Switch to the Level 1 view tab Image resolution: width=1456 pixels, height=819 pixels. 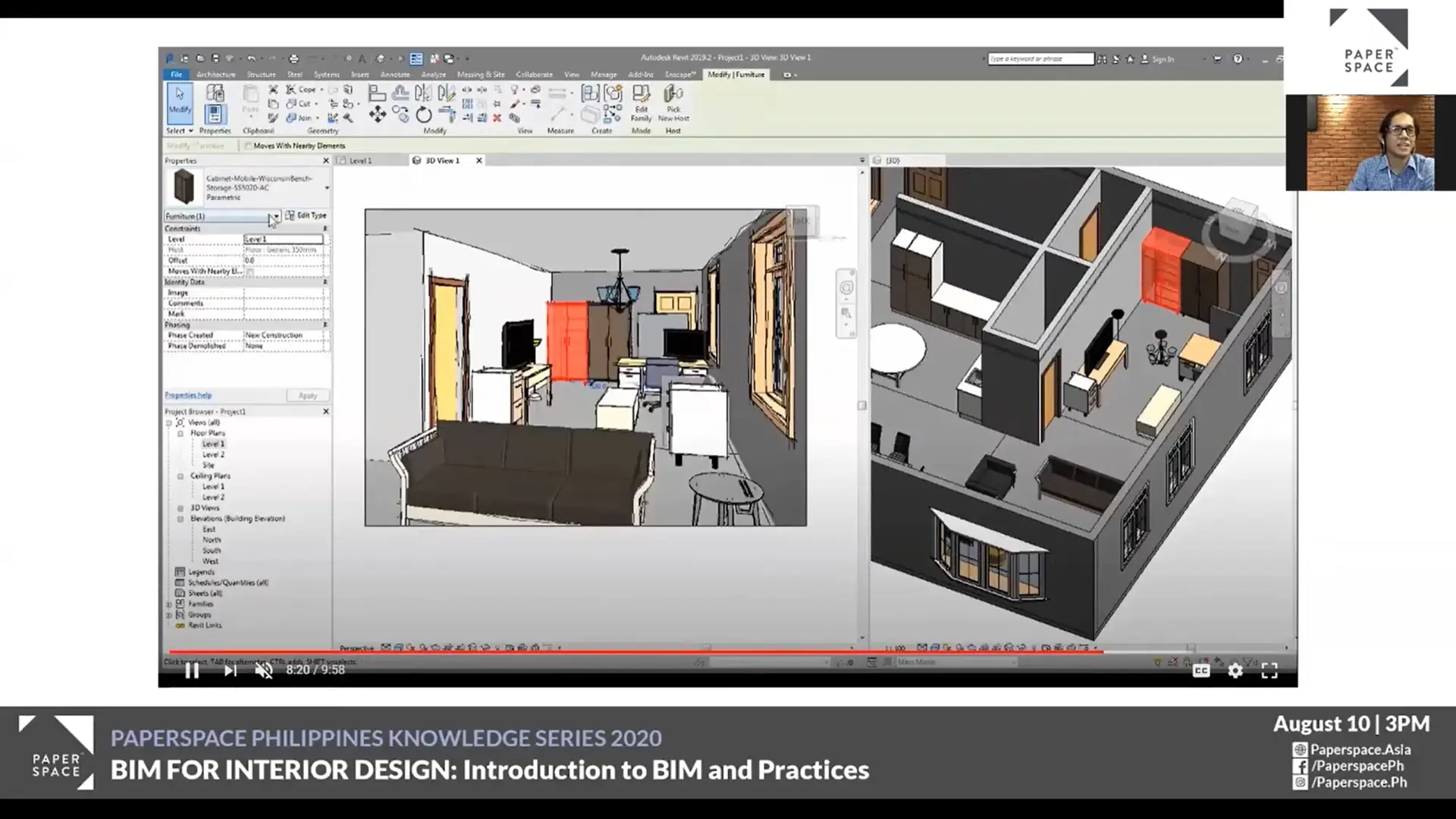point(360,161)
